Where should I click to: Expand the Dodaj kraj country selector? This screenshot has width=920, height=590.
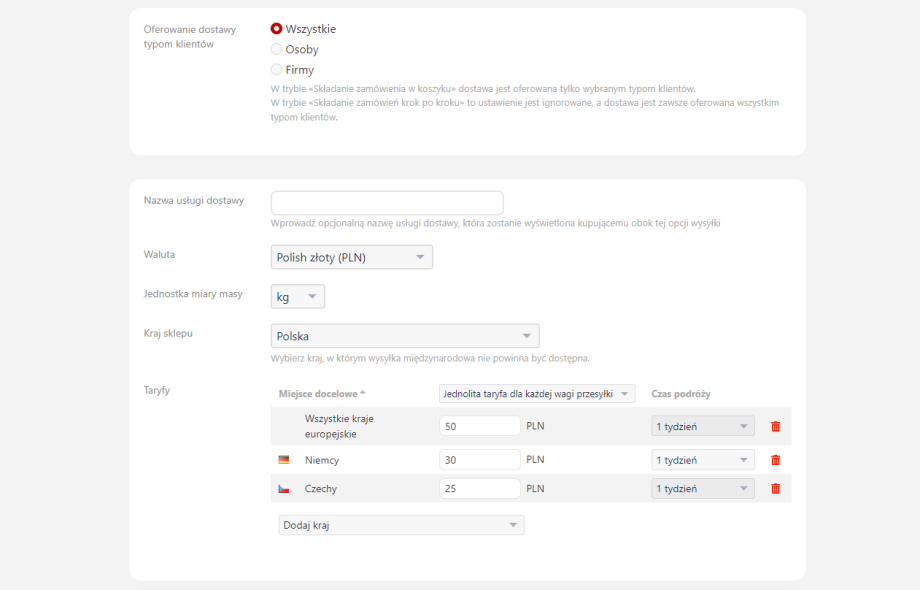(401, 525)
